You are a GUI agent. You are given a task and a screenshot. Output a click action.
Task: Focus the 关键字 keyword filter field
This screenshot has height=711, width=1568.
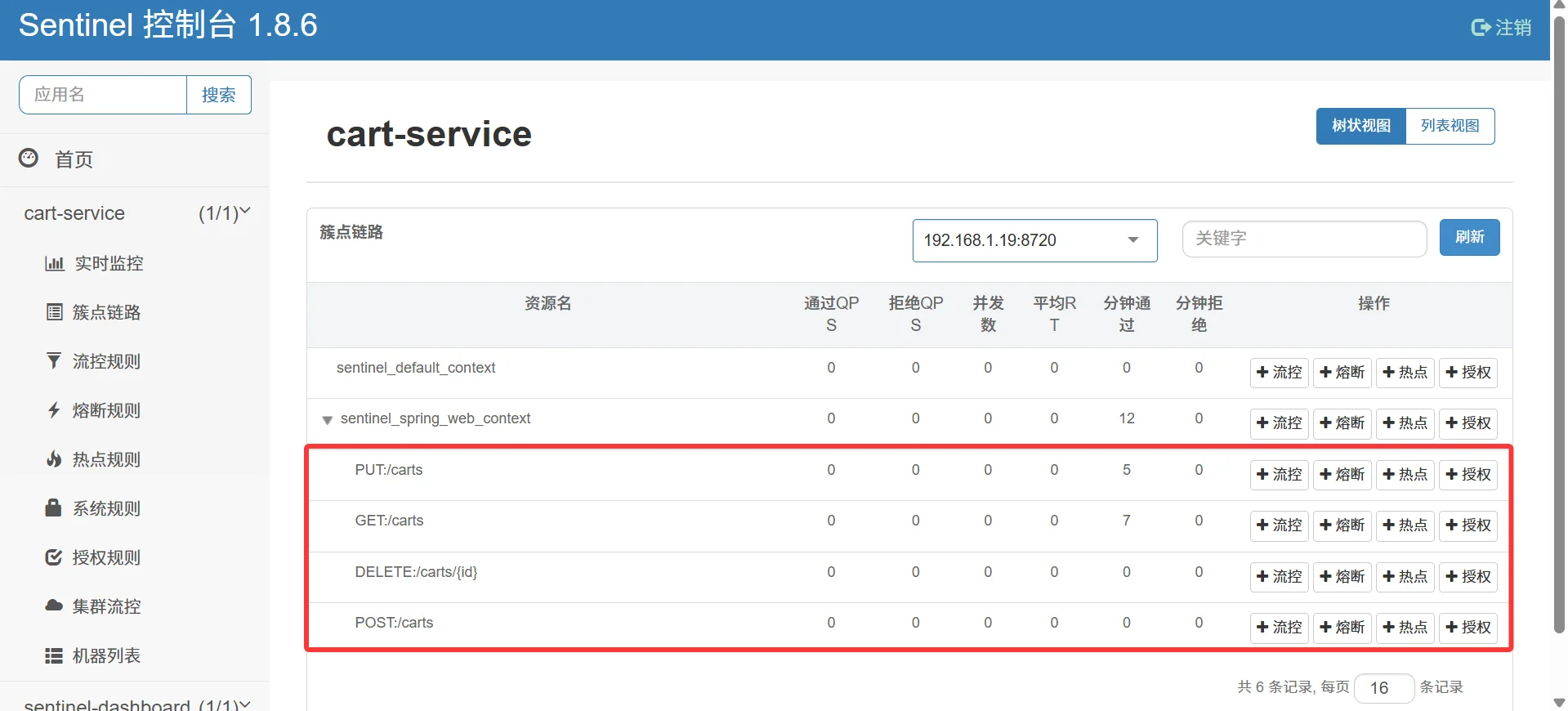point(1304,239)
